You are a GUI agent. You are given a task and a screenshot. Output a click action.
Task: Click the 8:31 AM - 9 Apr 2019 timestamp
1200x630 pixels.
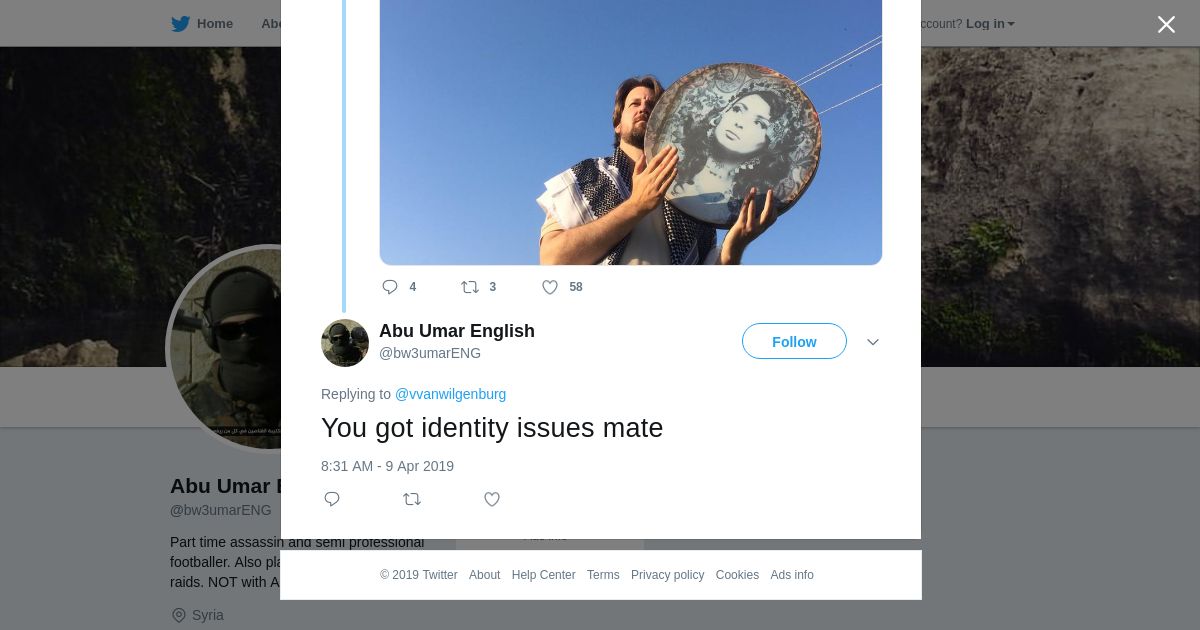coord(387,466)
